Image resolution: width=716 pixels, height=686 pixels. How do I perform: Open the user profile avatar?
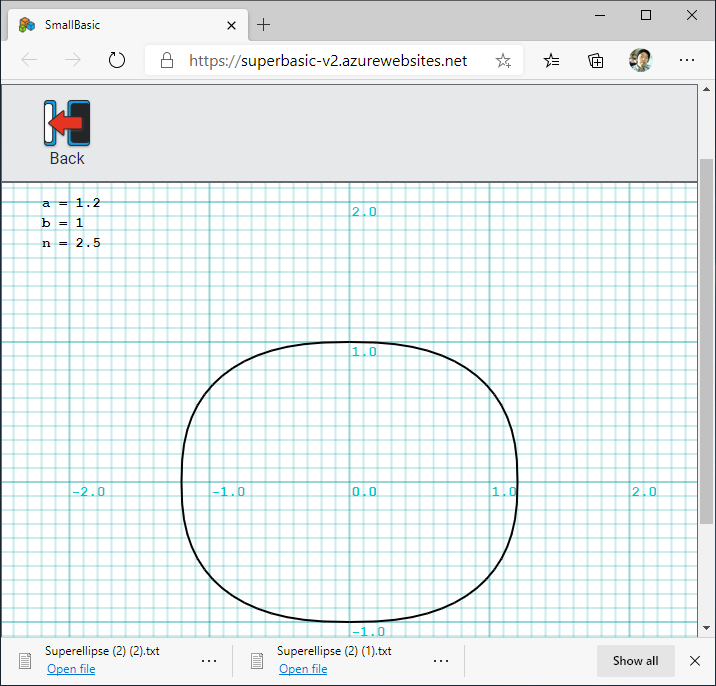point(640,60)
